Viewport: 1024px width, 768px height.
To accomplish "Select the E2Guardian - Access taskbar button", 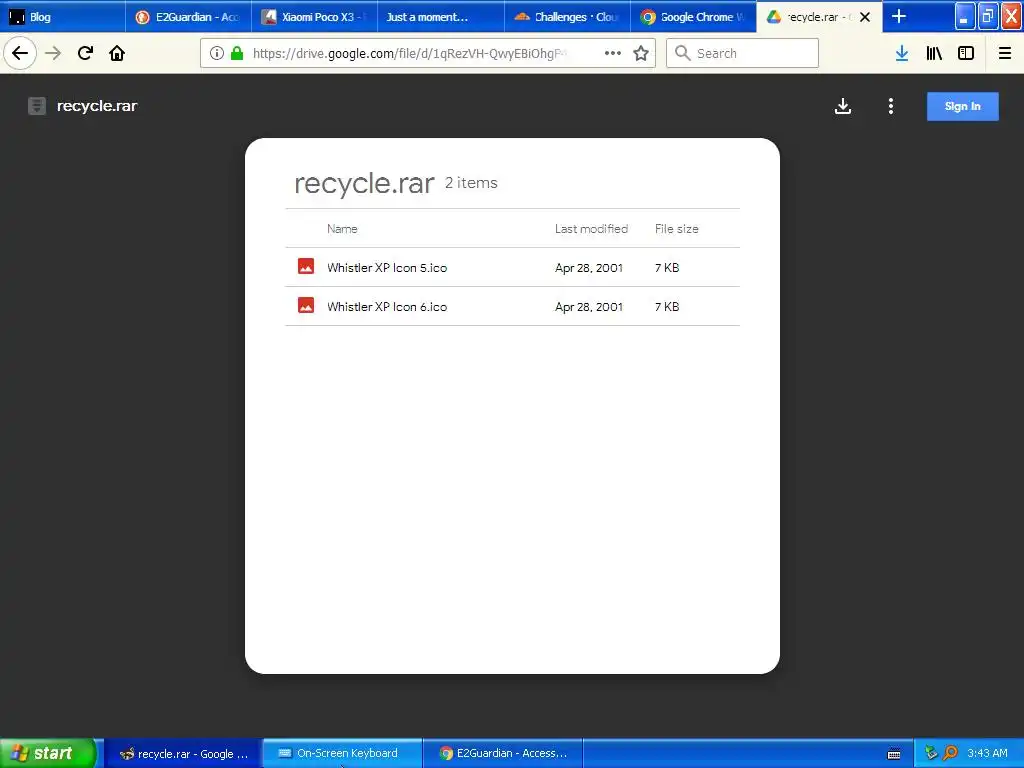I will coord(503,754).
